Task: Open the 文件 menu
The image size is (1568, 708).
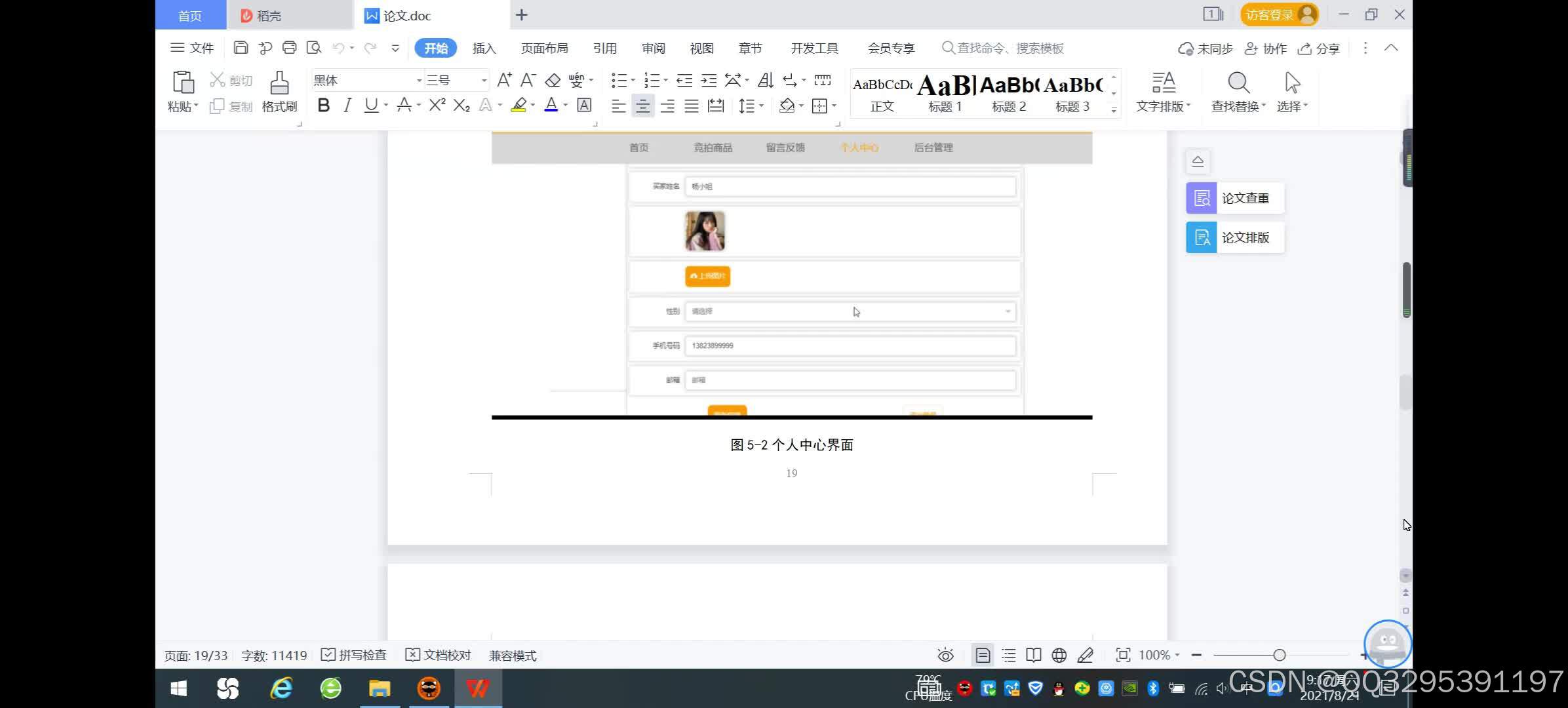Action: (192, 48)
